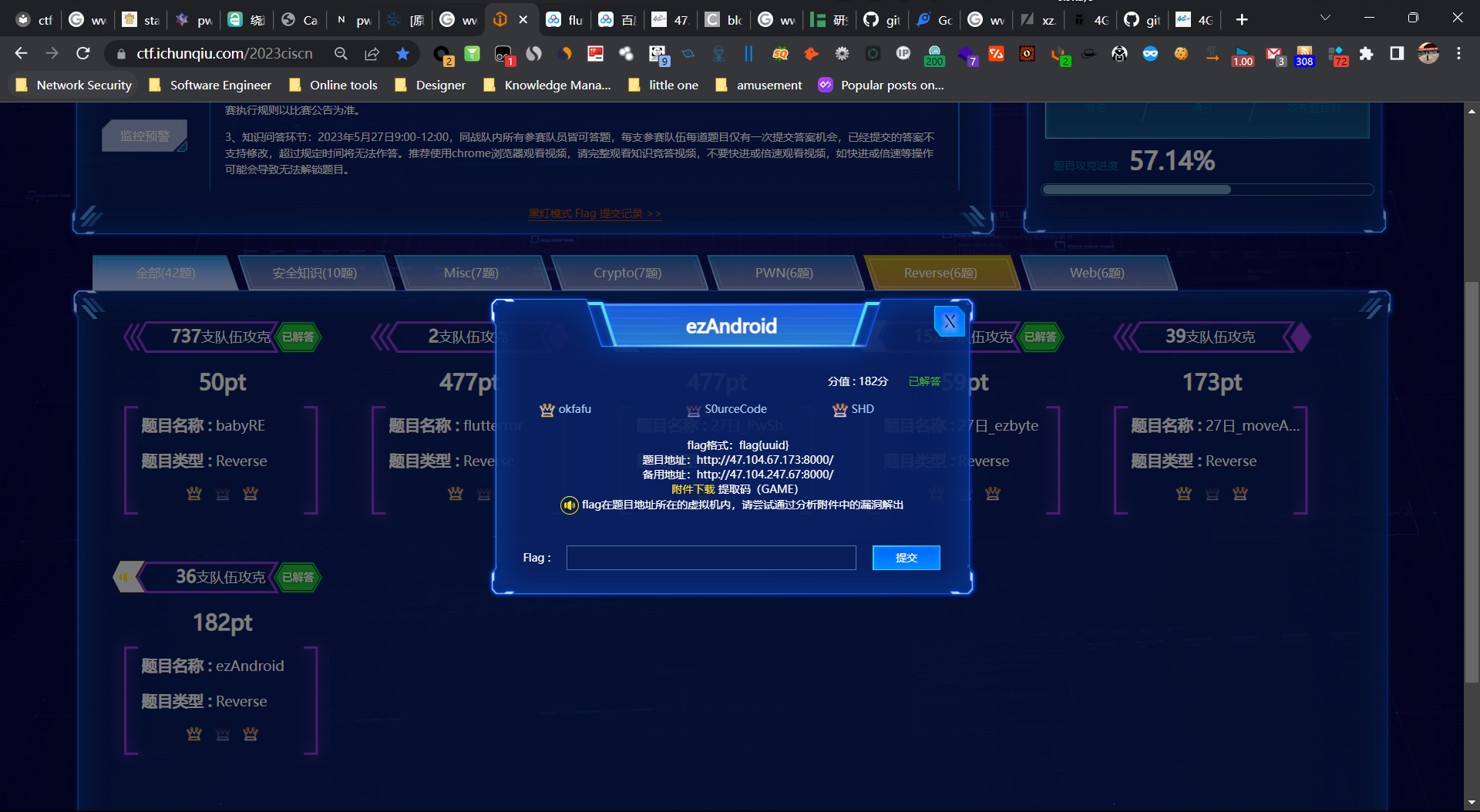Click the scrollbar down arrow
Viewport: 1480px width, 812px height.
point(1472,804)
